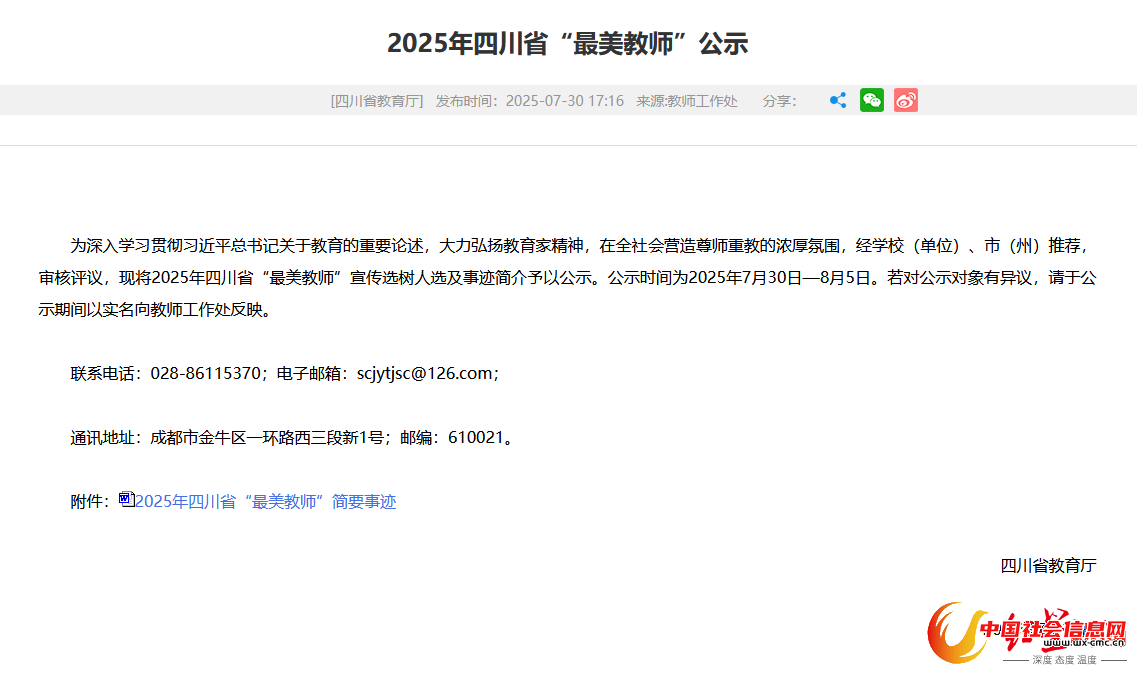The width and height of the screenshot is (1137, 676).
Task: Click the publish time 2025-07-30 17:16
Action: (x=564, y=101)
